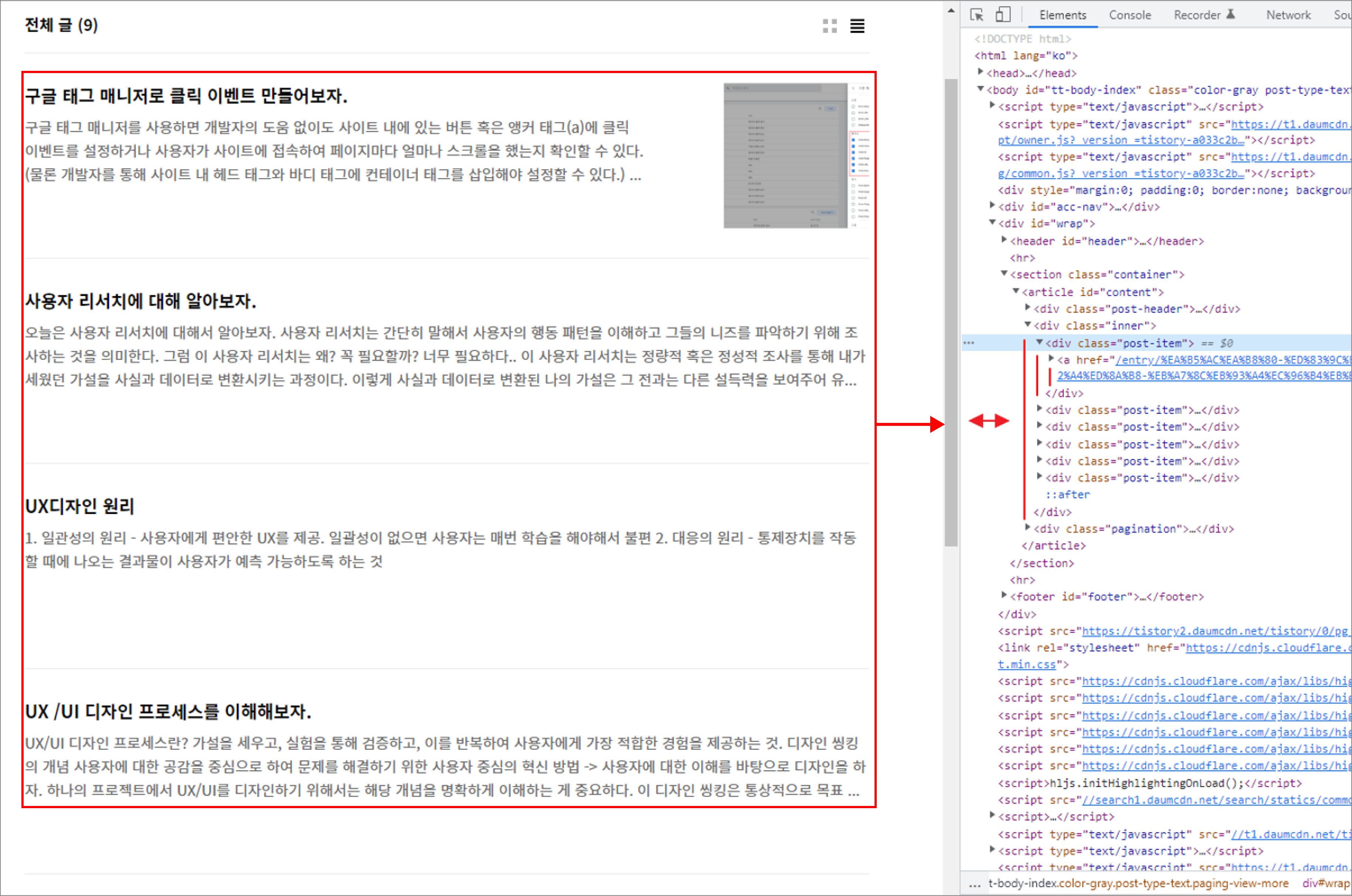Expand the header#header element
1352x896 pixels.
(x=1004, y=241)
